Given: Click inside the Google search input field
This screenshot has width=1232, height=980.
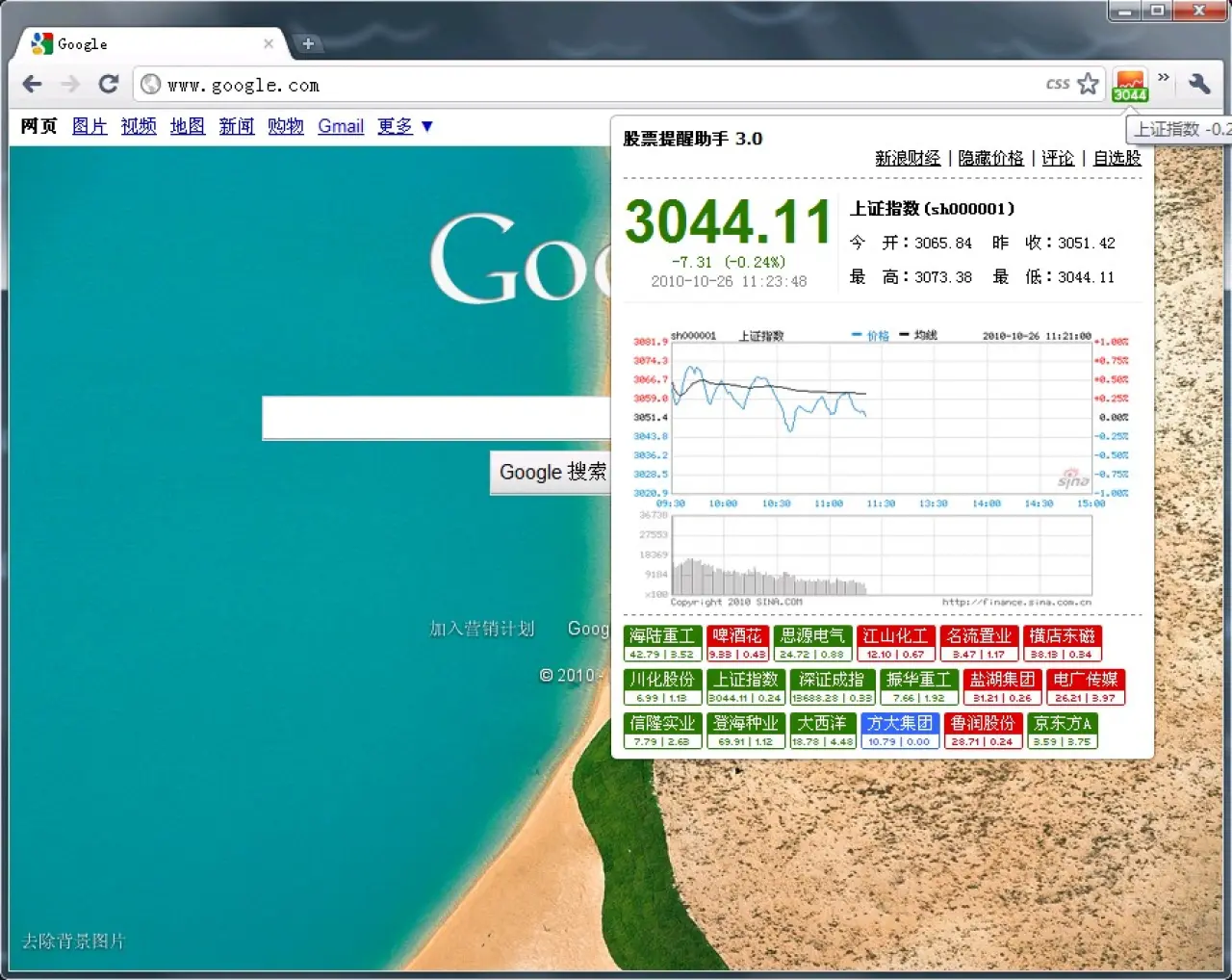Looking at the screenshot, I should [x=433, y=418].
